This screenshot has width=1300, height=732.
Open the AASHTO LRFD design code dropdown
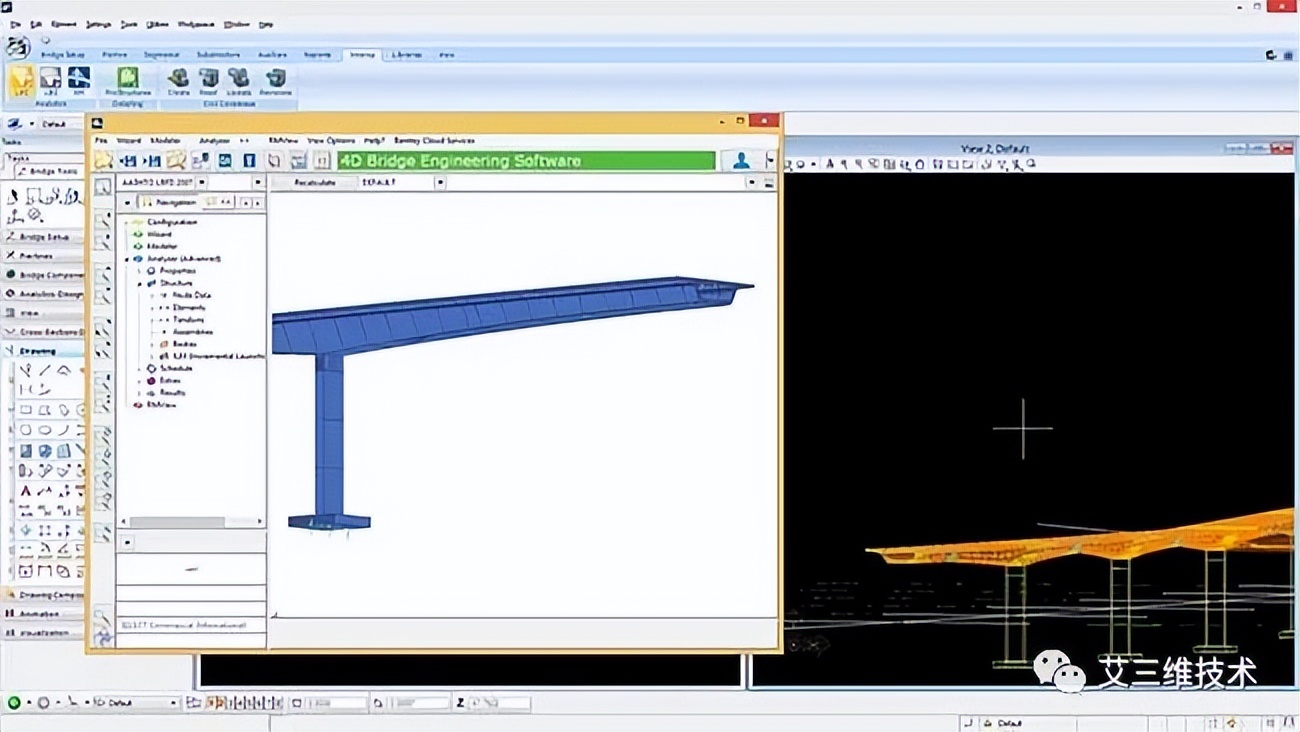click(201, 183)
